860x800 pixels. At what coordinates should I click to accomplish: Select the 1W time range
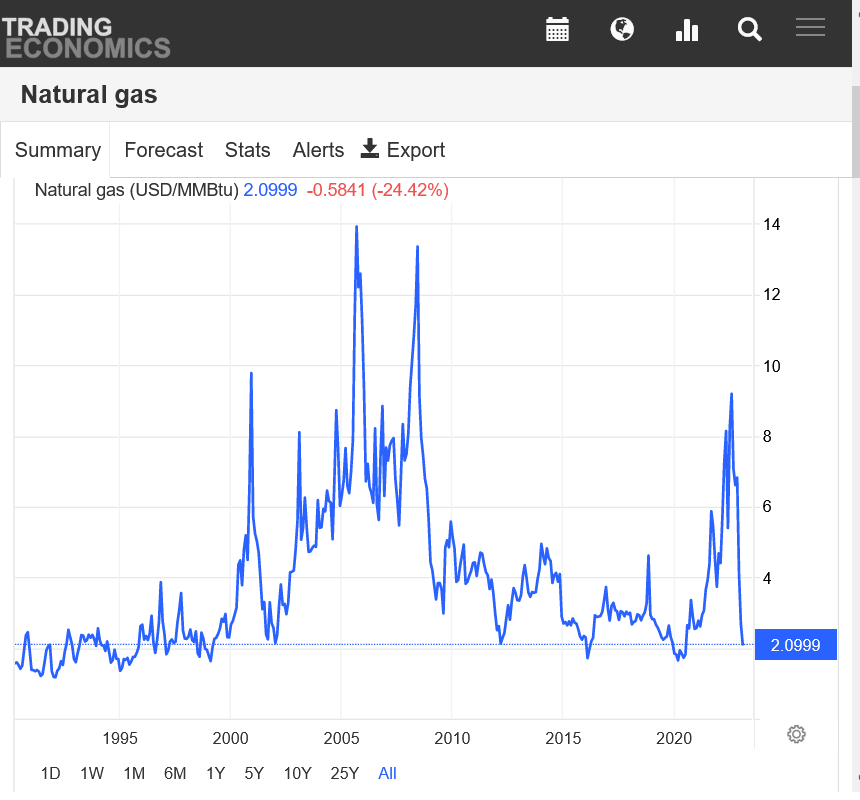(92, 773)
